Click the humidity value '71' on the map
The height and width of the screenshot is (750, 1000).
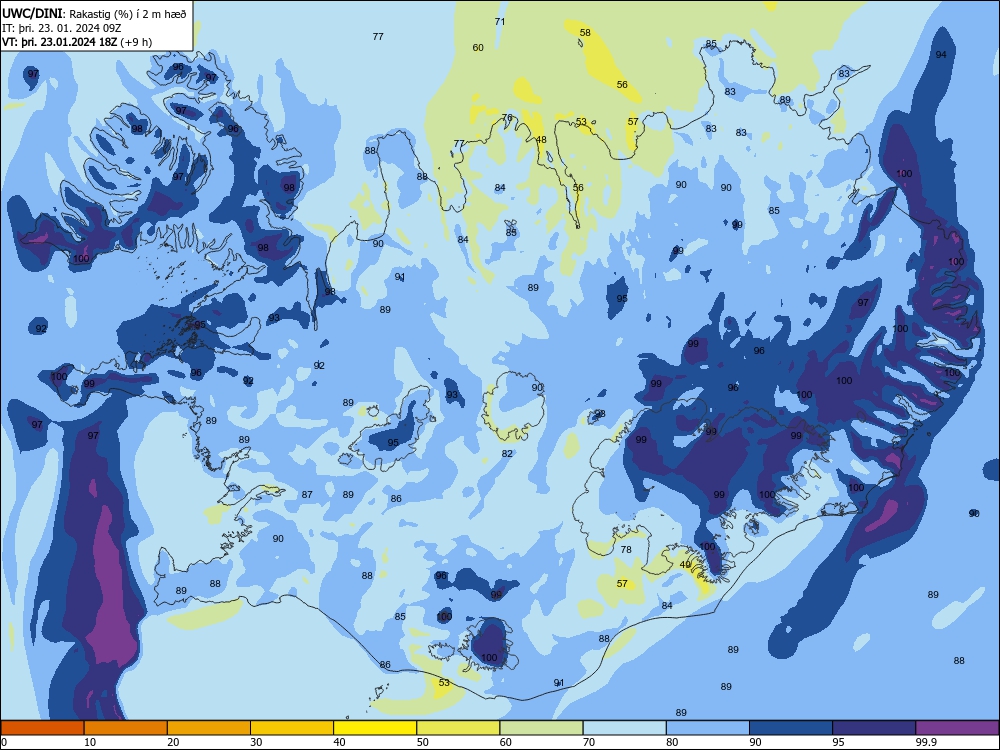(x=500, y=21)
